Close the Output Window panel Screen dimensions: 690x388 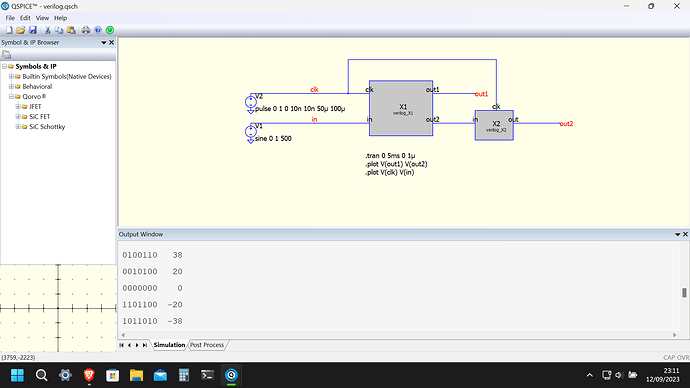tap(685, 234)
